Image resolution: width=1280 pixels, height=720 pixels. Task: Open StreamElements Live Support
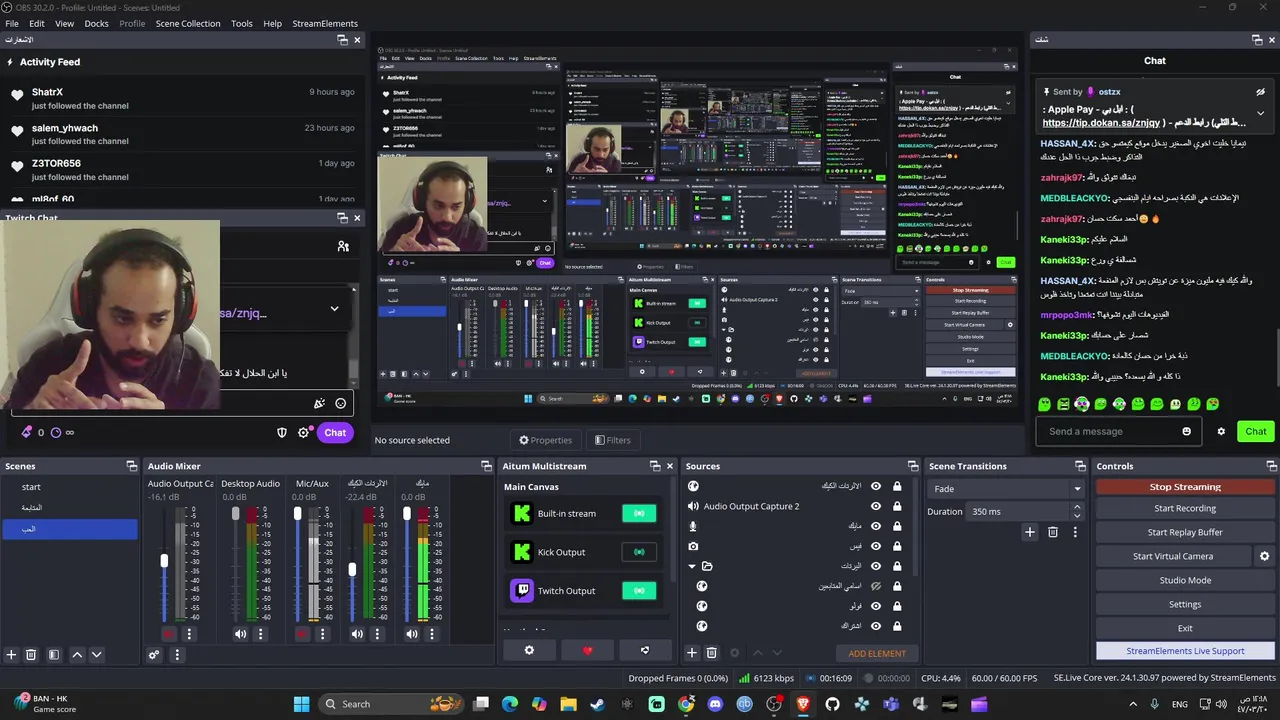[x=1185, y=651]
